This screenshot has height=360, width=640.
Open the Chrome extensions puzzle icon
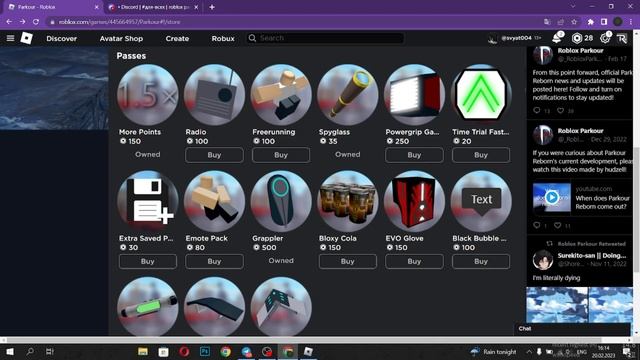click(590, 22)
